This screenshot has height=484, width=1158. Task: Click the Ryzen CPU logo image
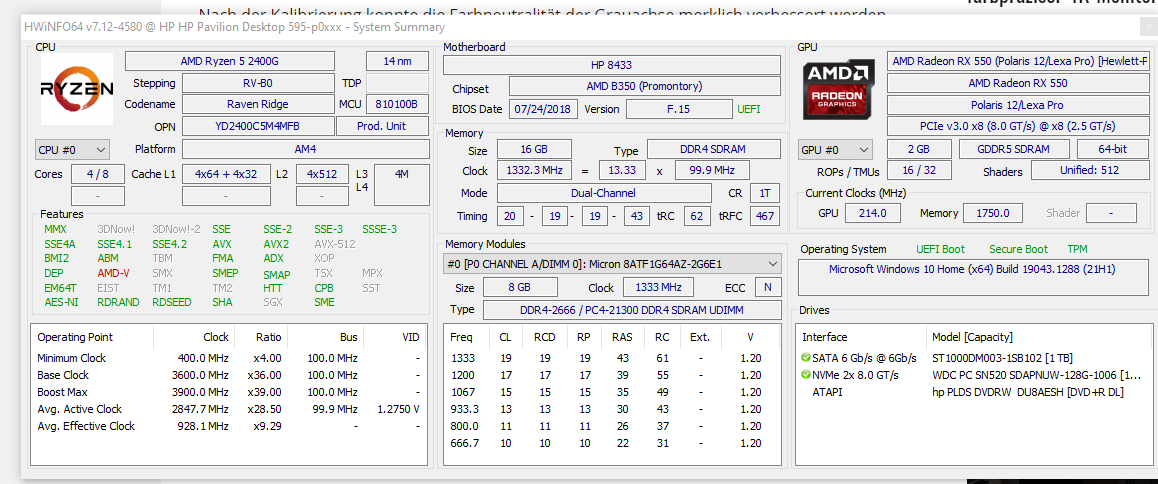pyautogui.click(x=76, y=89)
